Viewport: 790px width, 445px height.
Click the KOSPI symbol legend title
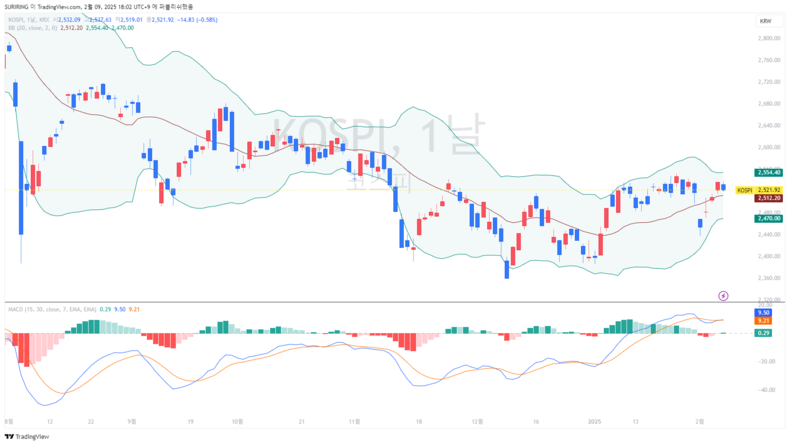click(x=29, y=20)
